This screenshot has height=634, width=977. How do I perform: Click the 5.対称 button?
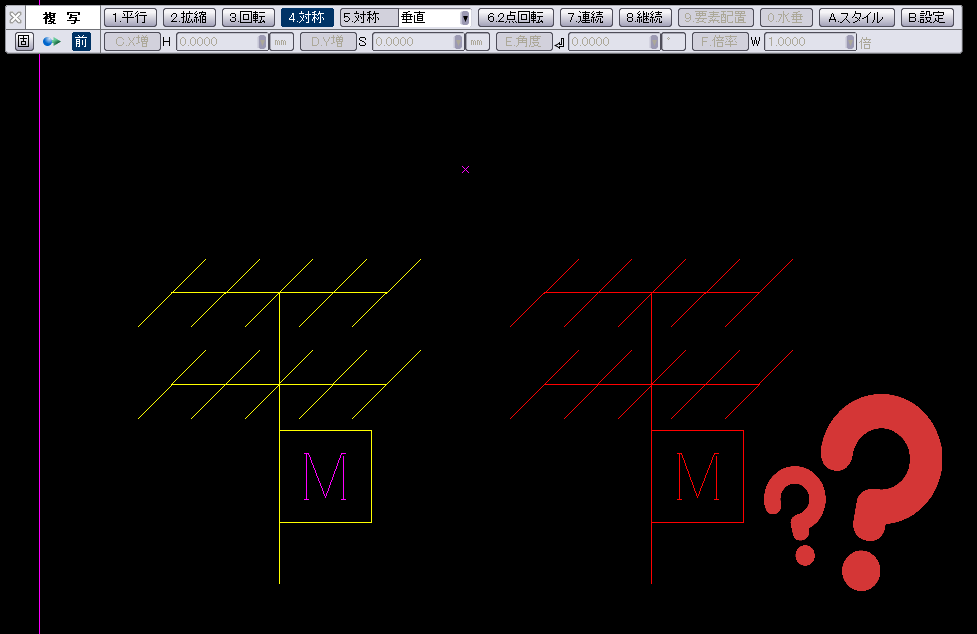[x=367, y=17]
